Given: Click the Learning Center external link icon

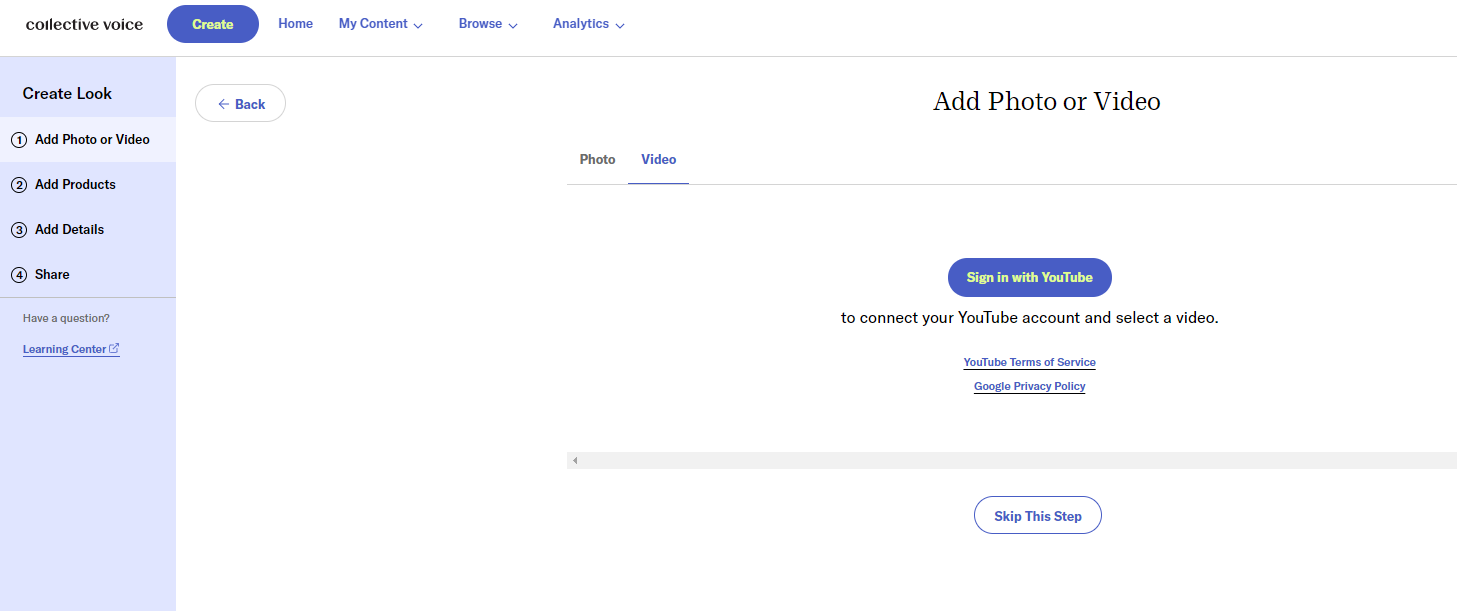Looking at the screenshot, I should click(114, 349).
